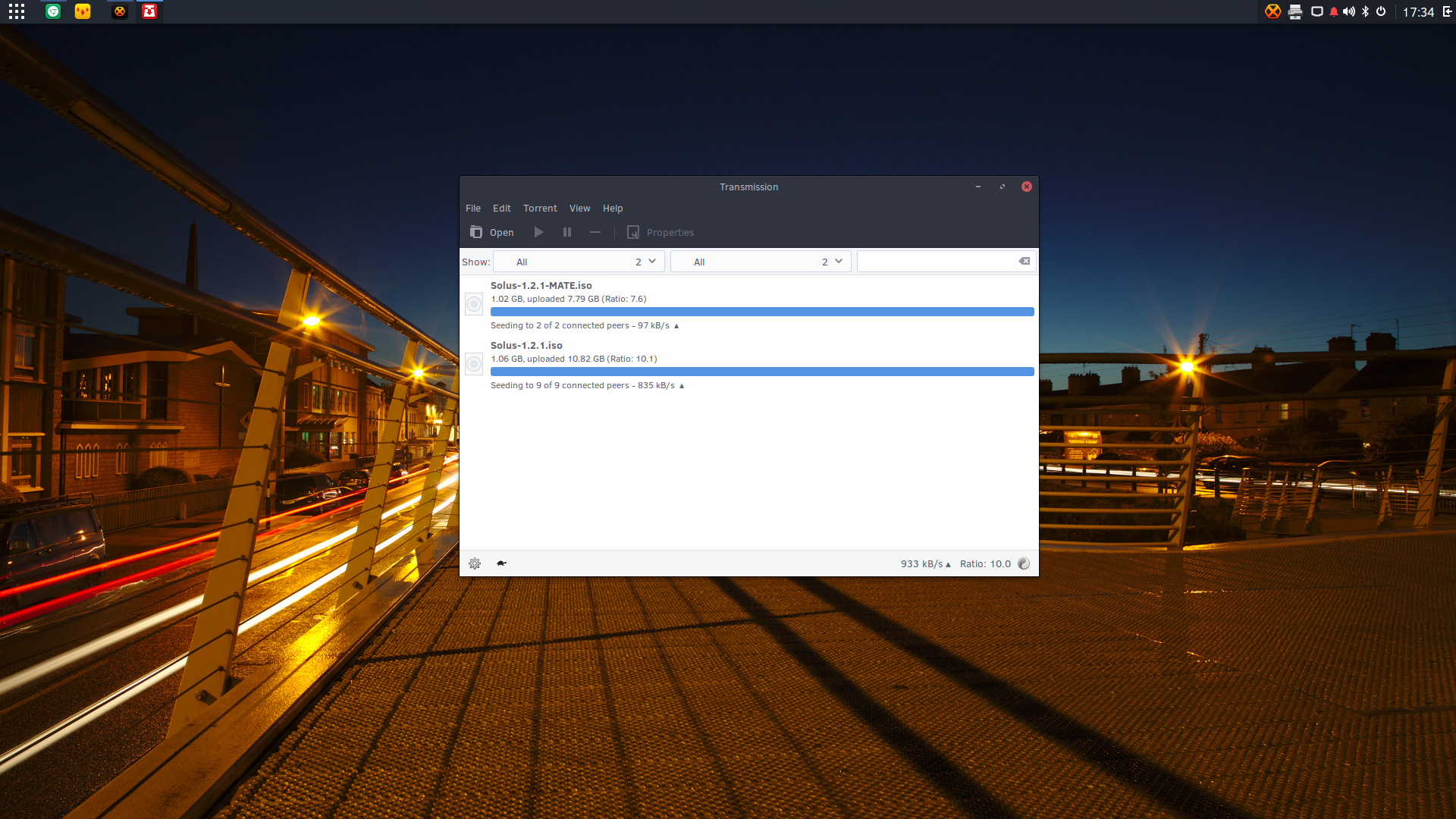Open the yellow app icon in the panel
1456x819 pixels.
click(83, 11)
